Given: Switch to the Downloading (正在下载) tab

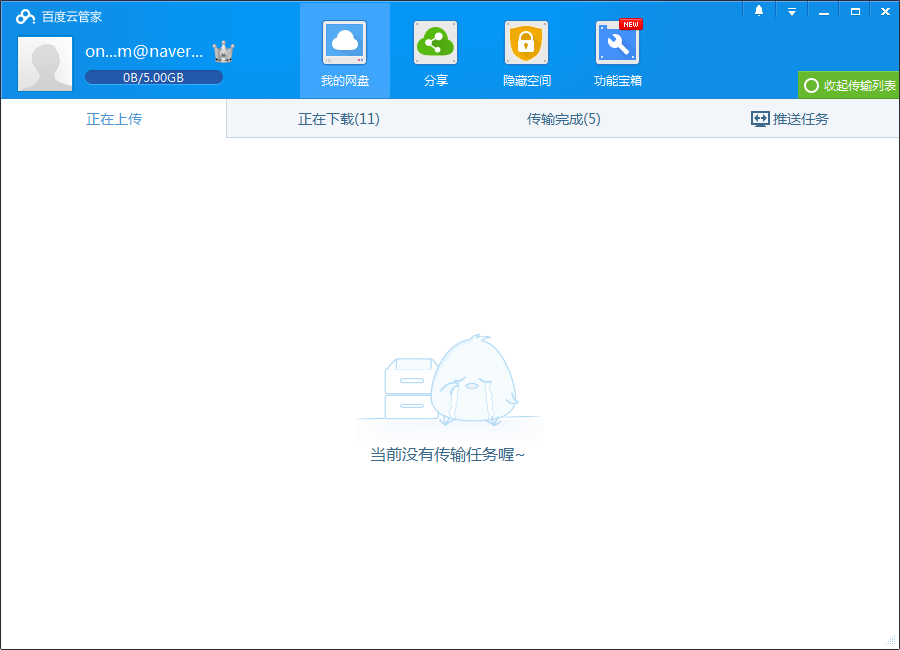Looking at the screenshot, I should pyautogui.click(x=339, y=119).
